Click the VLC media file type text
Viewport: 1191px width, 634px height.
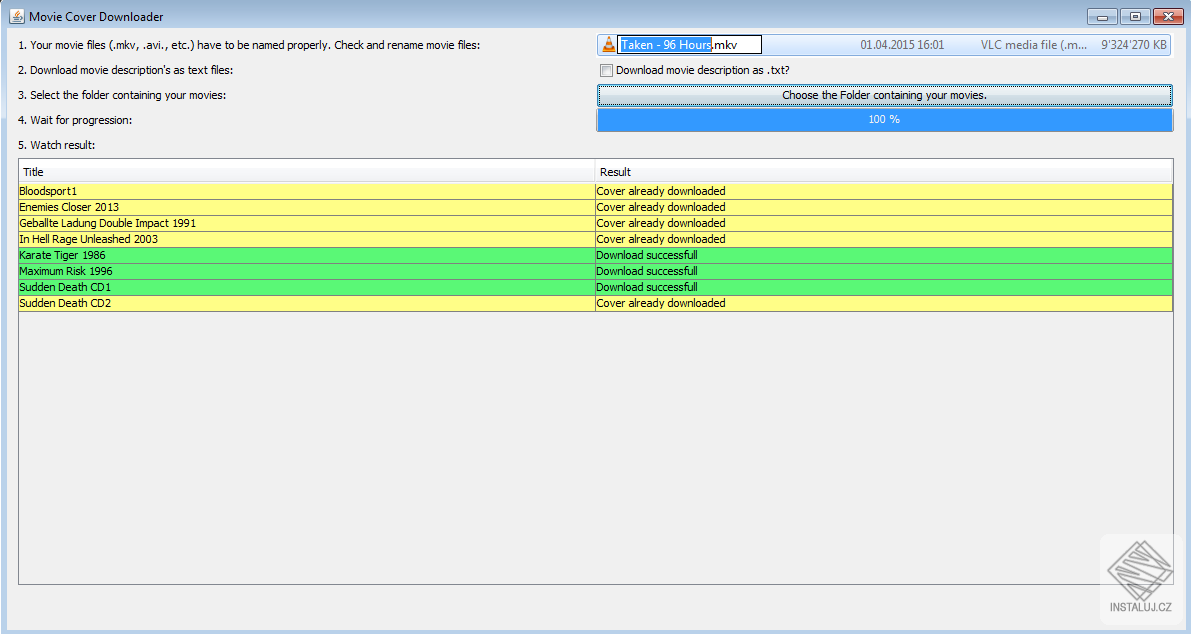tap(1034, 45)
